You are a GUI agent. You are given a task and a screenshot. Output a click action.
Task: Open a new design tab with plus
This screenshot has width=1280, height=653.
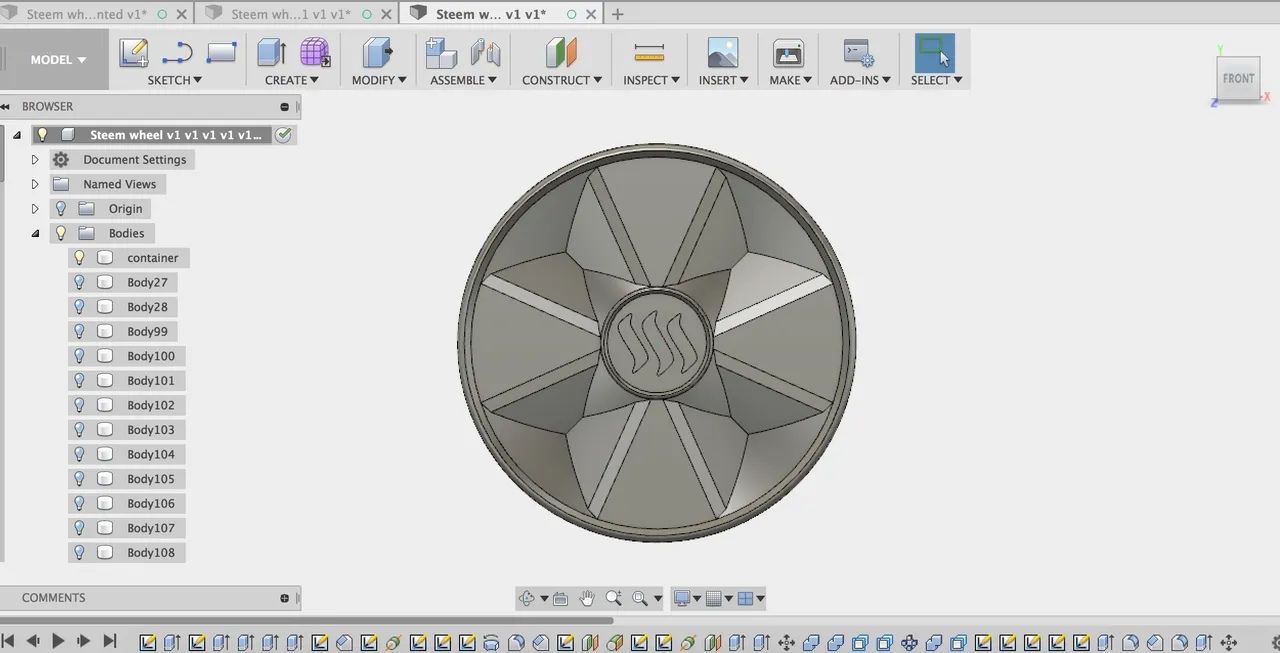[617, 14]
